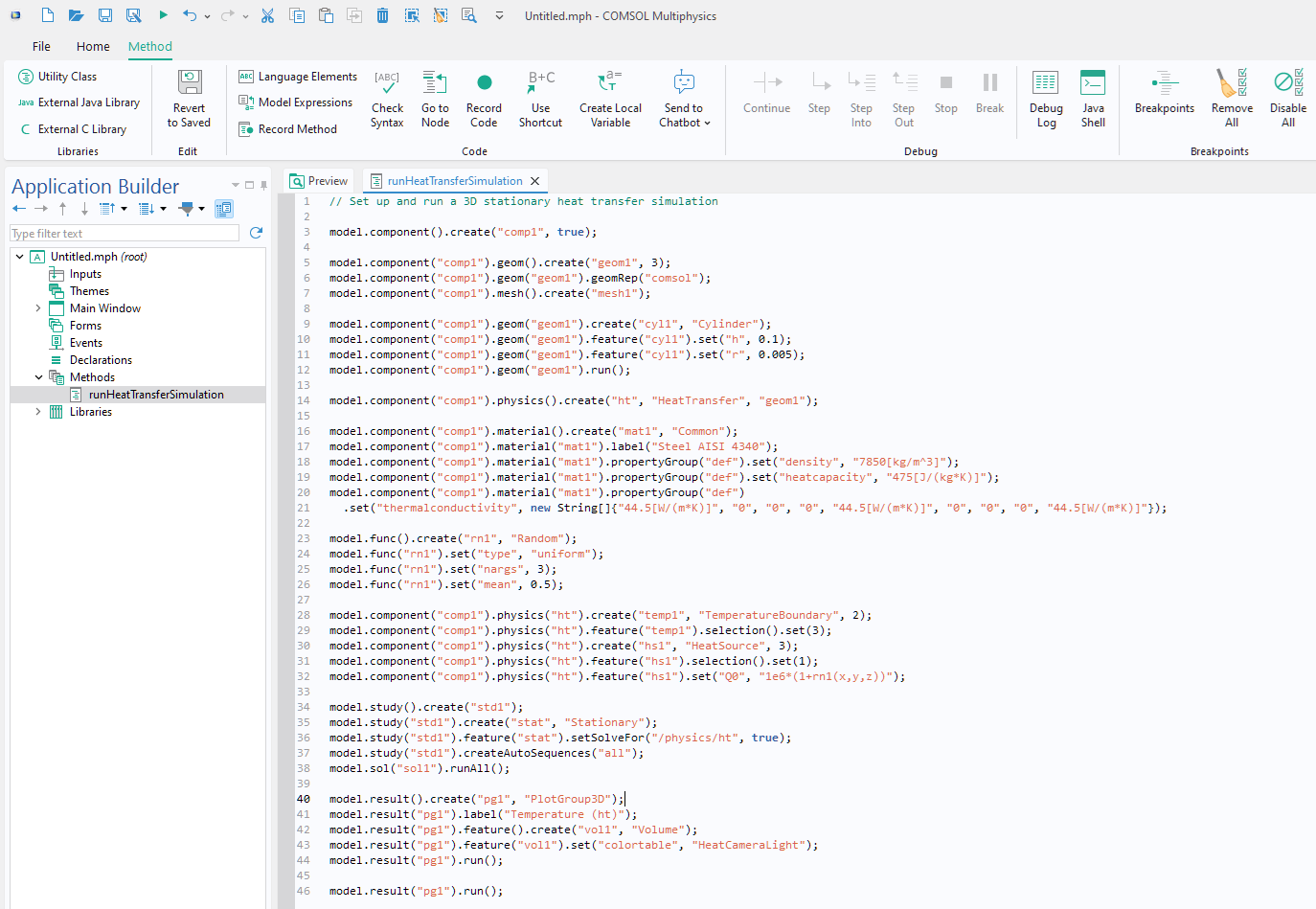Click the Expand list icon in Application Builder
This screenshot has height=909, width=1316.
point(147,208)
